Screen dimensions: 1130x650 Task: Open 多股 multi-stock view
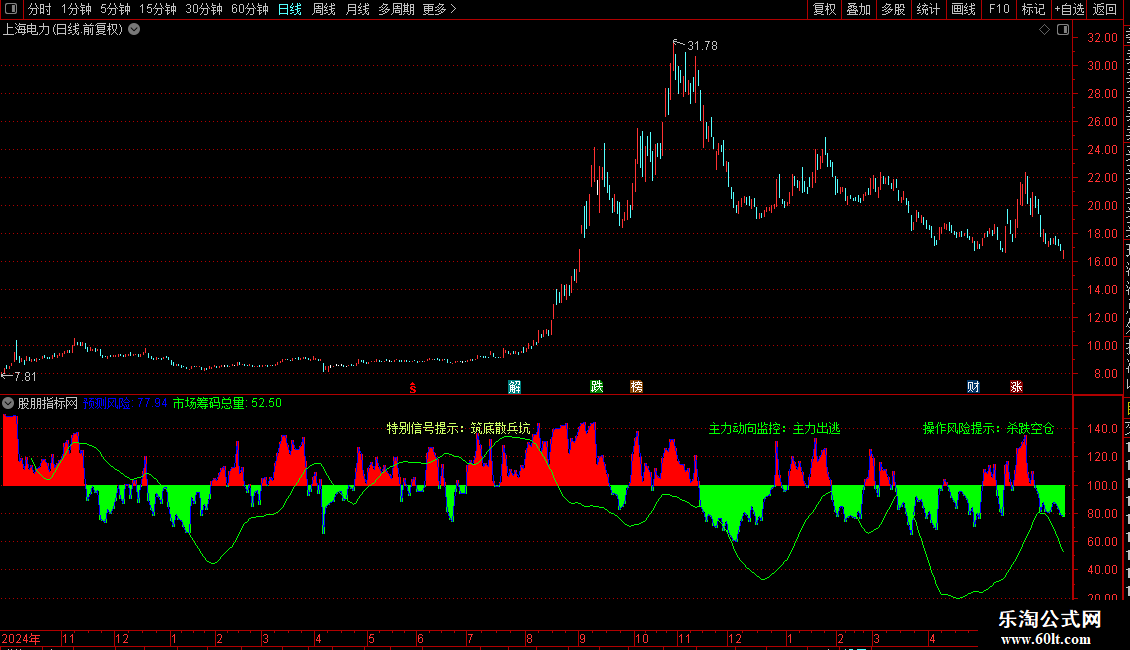tap(894, 9)
